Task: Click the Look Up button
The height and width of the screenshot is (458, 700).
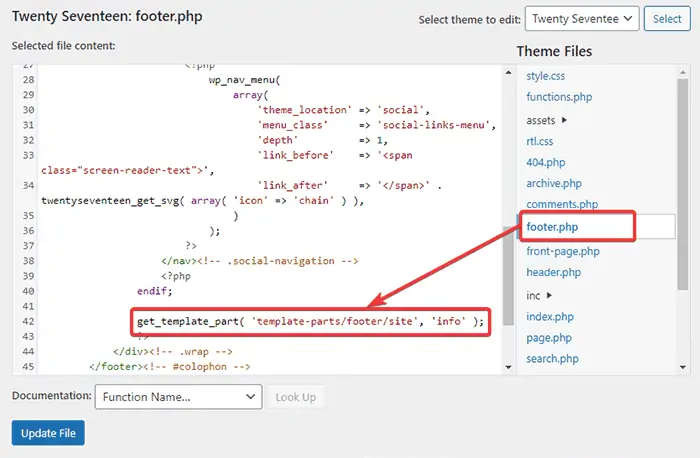Action: (x=295, y=397)
